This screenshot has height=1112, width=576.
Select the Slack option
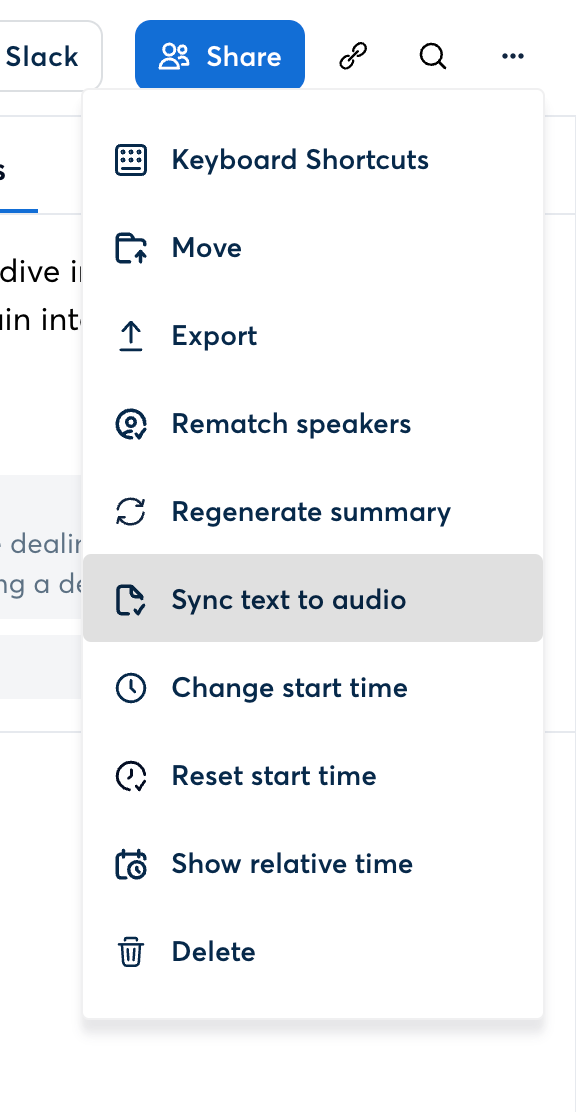tap(40, 57)
